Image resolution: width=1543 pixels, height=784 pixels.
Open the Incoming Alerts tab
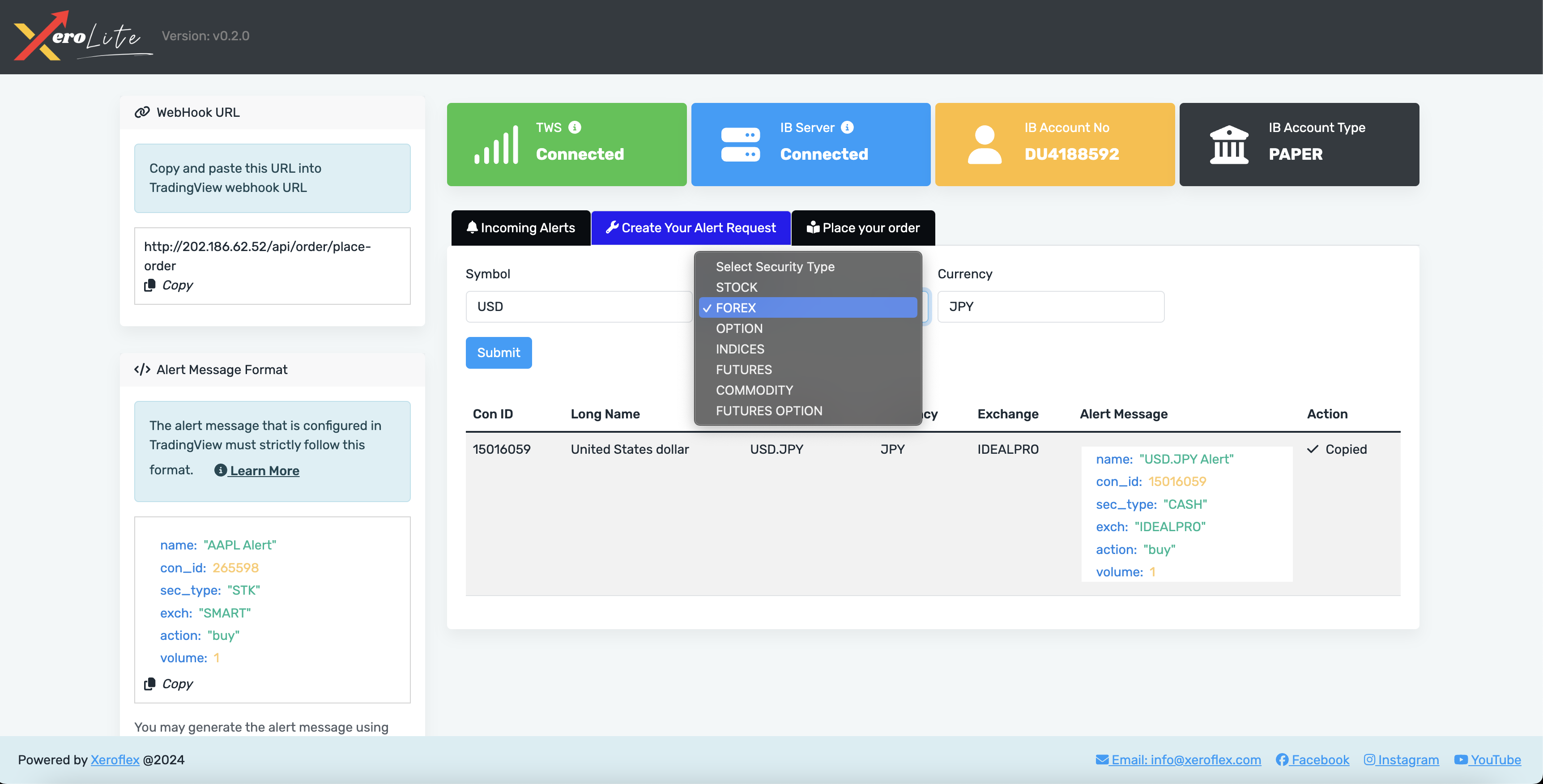click(x=520, y=228)
